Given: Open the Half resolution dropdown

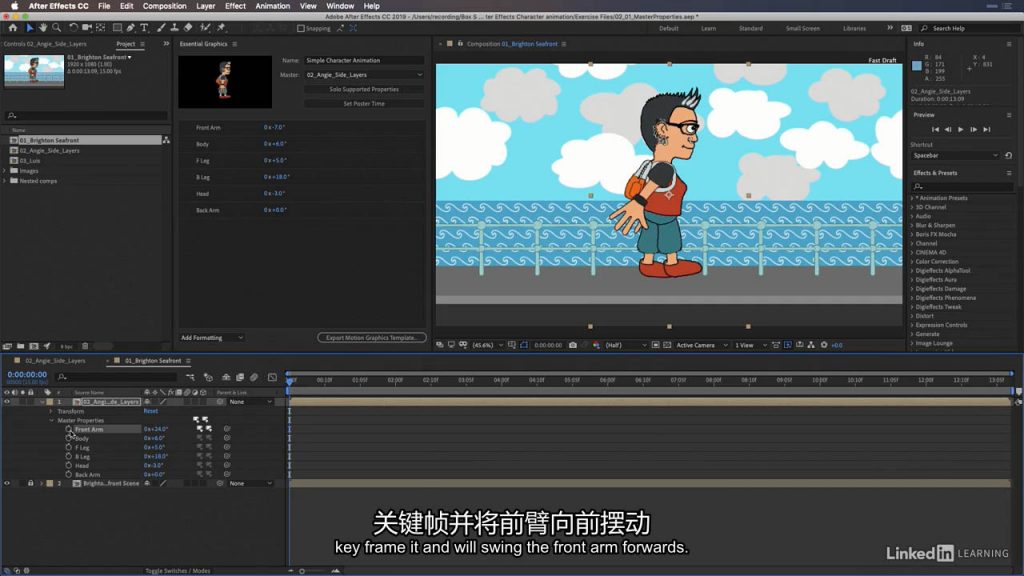Looking at the screenshot, I should [626, 345].
